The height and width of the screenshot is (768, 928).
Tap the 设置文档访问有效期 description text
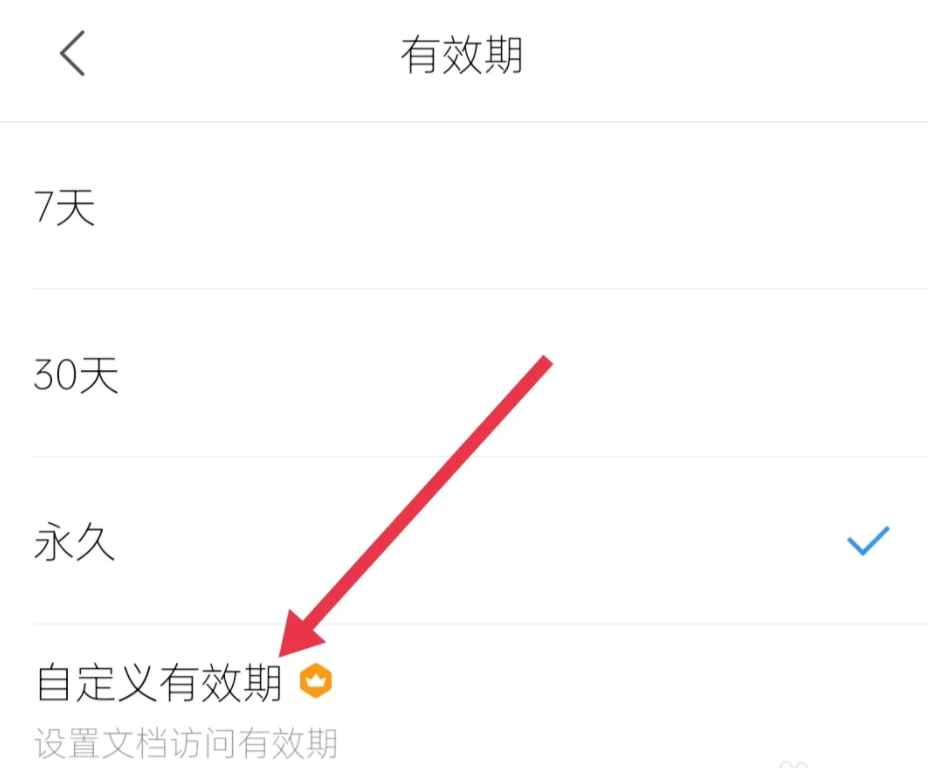pos(186,743)
